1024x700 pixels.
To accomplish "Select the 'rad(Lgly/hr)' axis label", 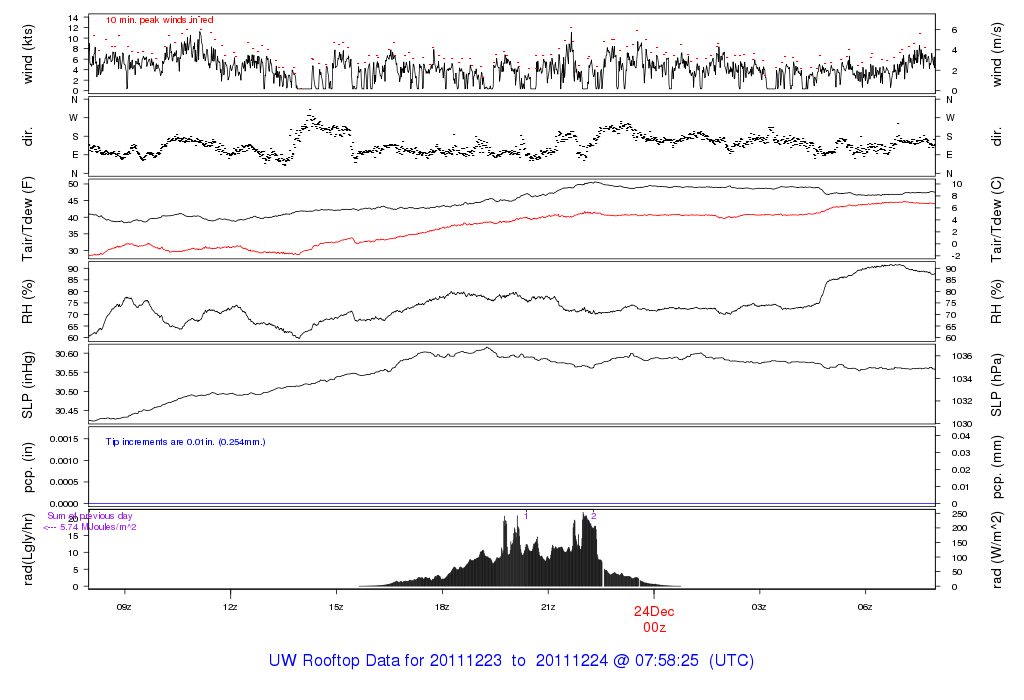I will click(29, 548).
